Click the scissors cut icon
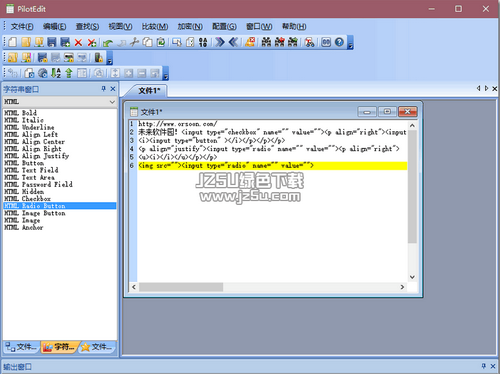The image size is (500, 374). [x=134, y=42]
